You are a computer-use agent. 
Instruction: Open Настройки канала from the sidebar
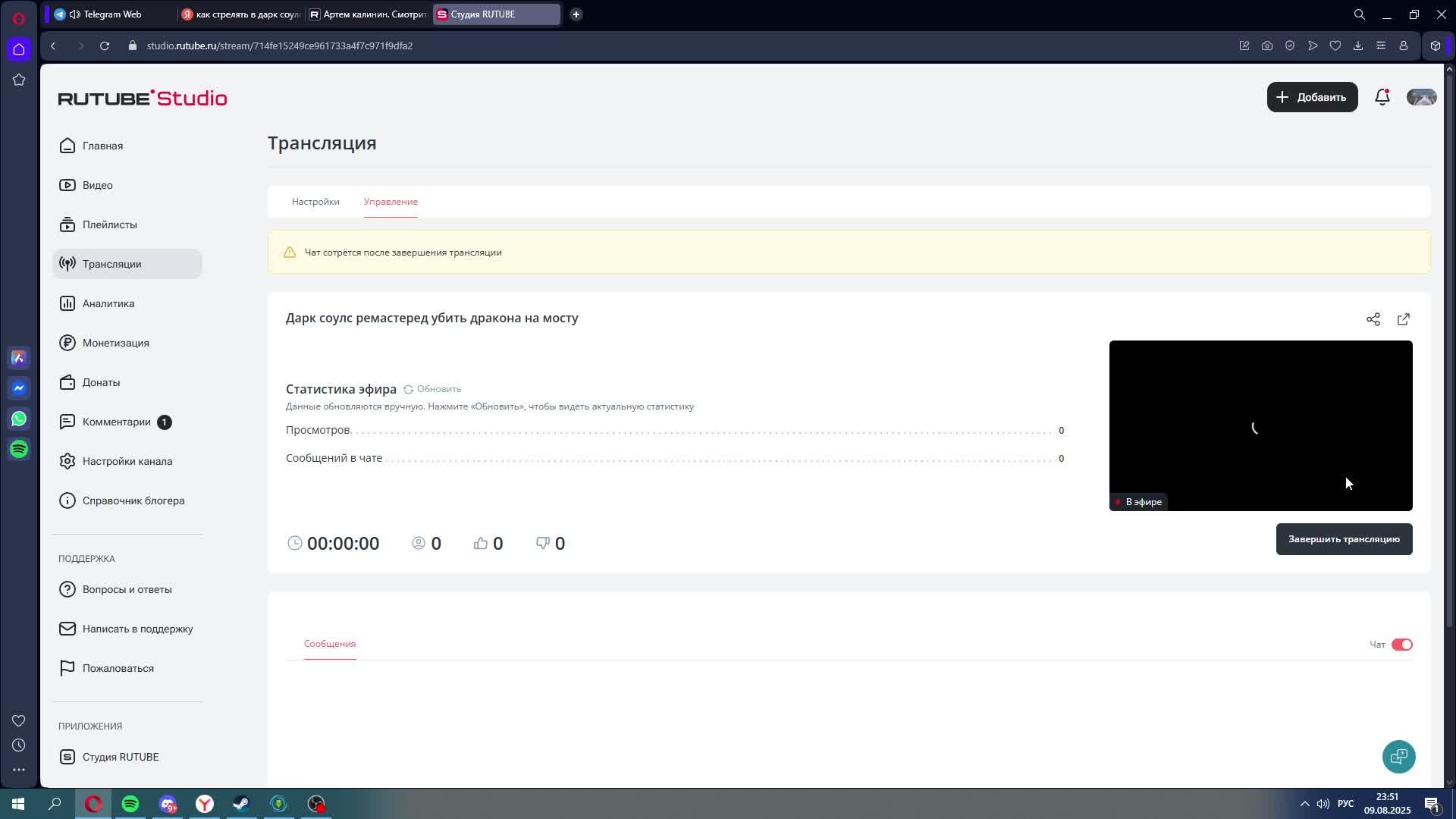(127, 461)
